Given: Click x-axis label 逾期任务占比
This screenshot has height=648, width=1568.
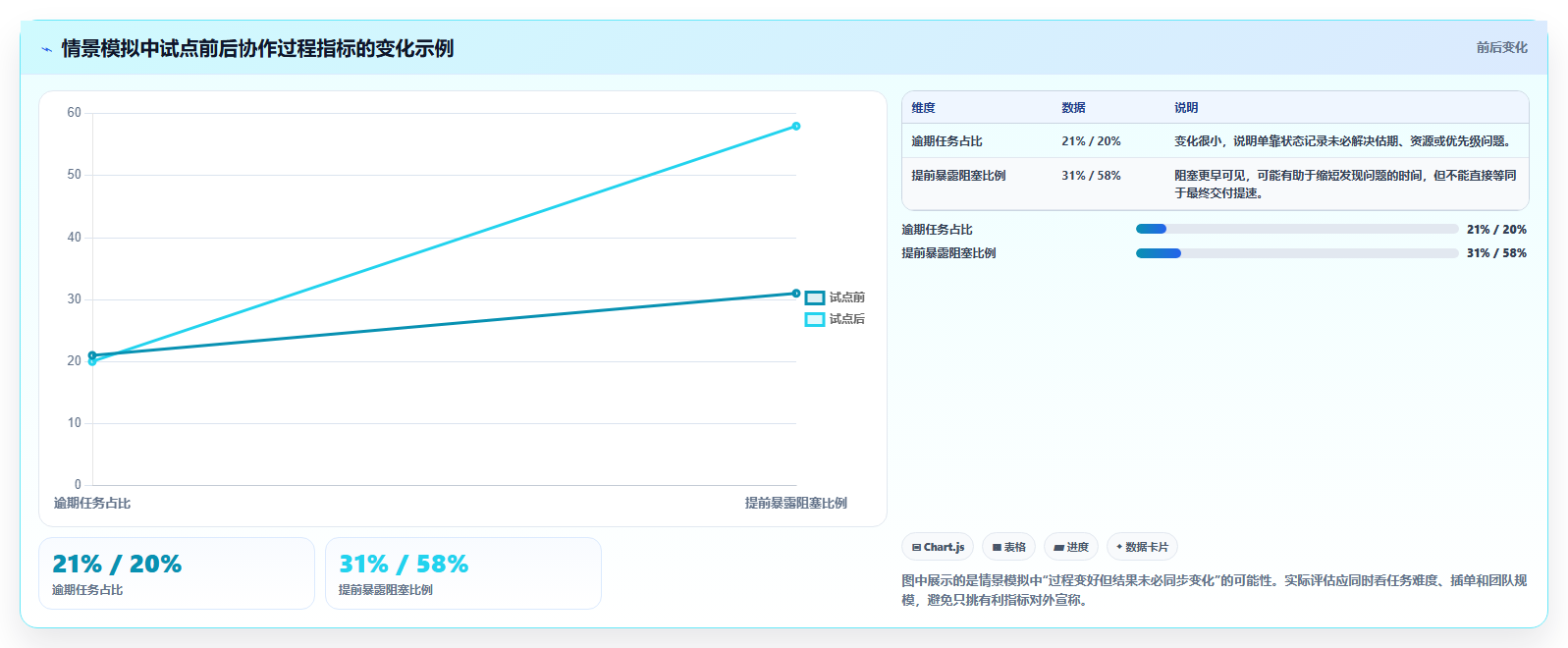Looking at the screenshot, I should pos(92,503).
